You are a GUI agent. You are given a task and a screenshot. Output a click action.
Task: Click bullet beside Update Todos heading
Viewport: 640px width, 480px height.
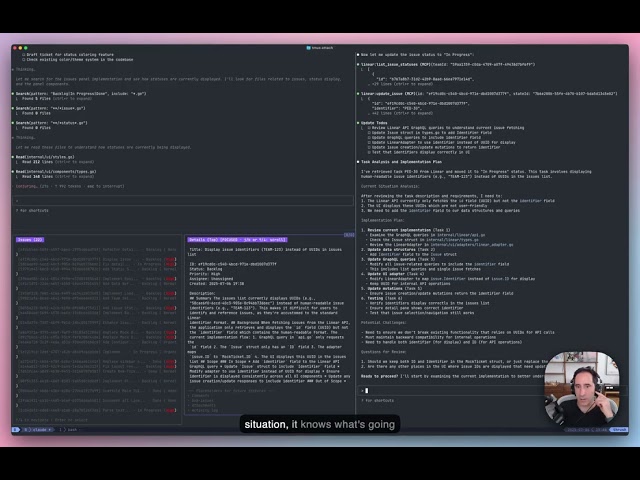coord(358,122)
